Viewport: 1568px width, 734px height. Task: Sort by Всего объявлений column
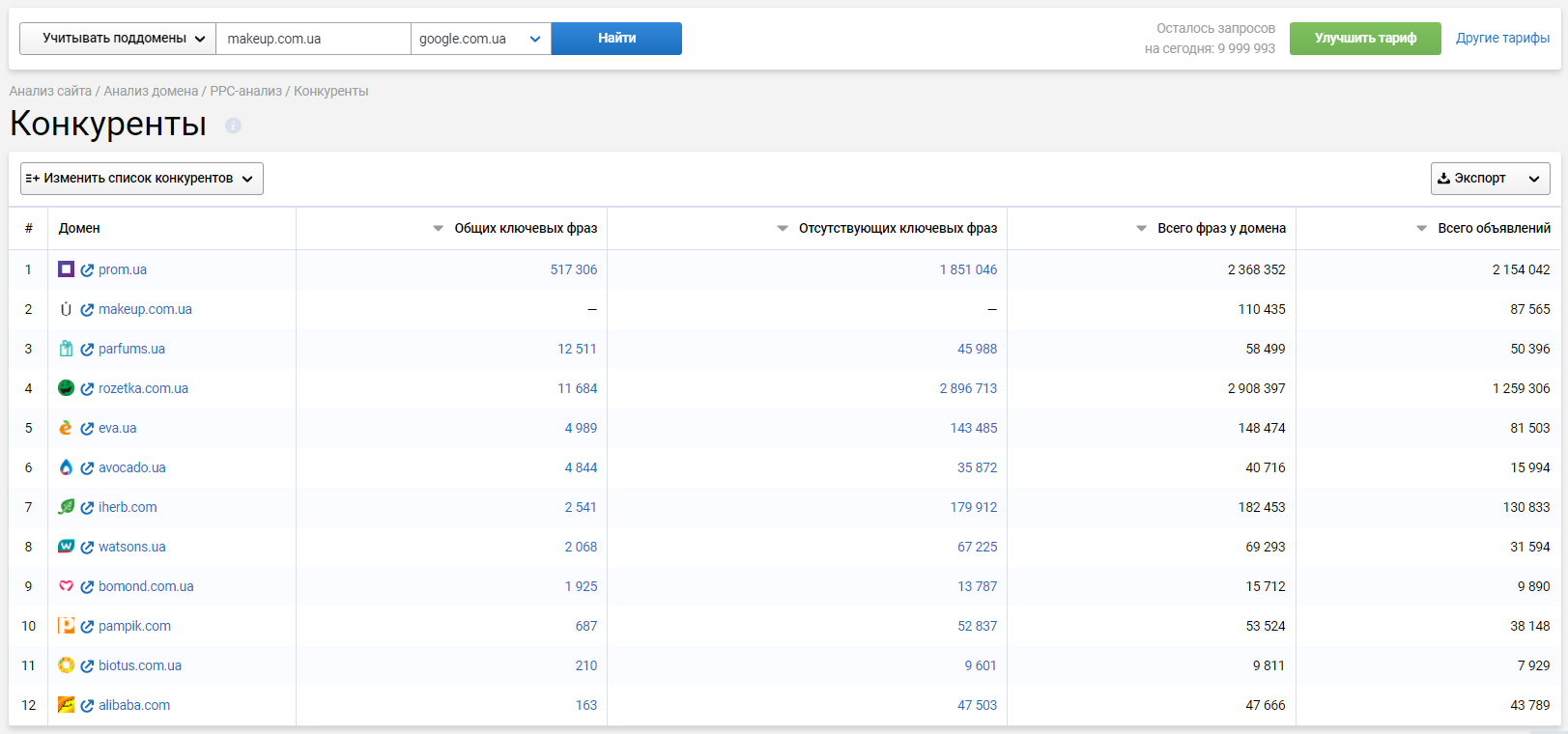click(x=1483, y=228)
